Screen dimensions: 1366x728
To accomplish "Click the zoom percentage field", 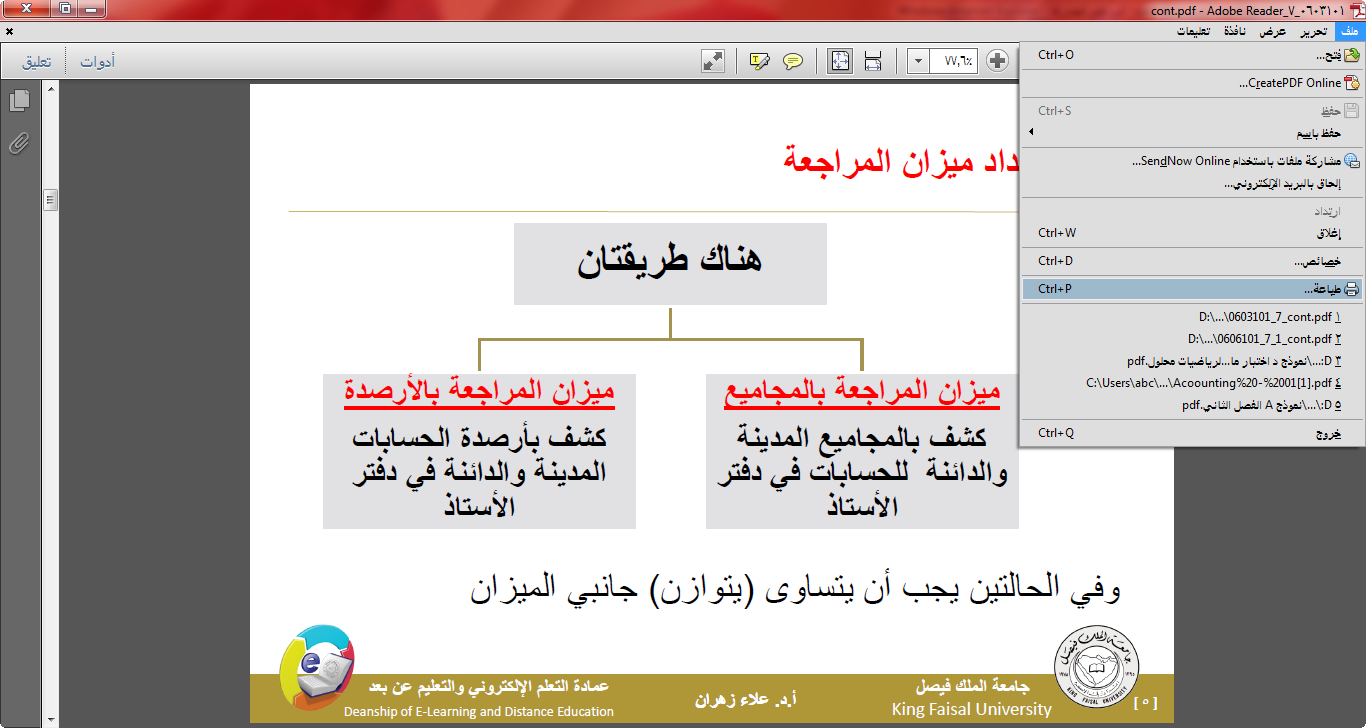I will pos(954,61).
